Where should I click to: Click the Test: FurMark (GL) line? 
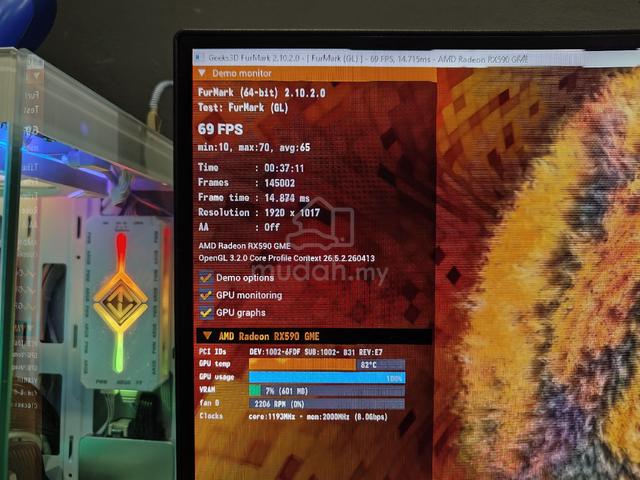243,108
